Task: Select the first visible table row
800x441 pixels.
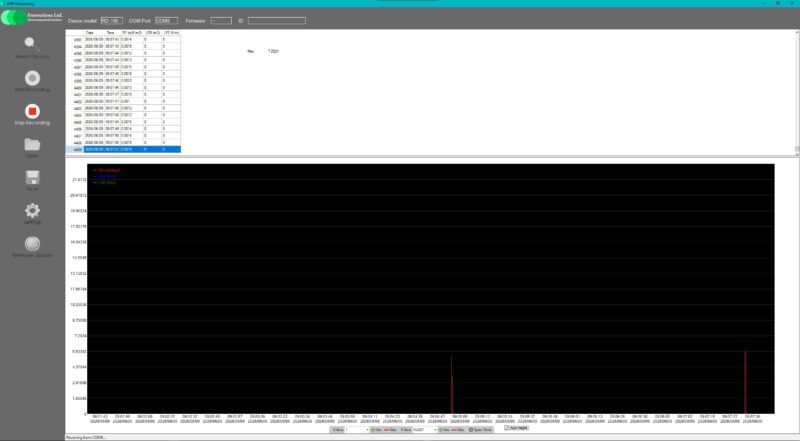Action: coord(123,39)
